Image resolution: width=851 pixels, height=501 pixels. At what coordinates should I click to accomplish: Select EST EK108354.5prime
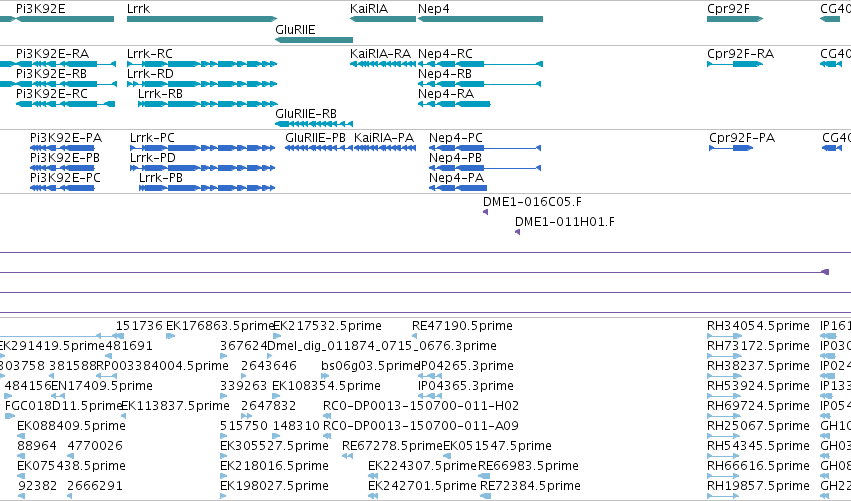coord(276,396)
